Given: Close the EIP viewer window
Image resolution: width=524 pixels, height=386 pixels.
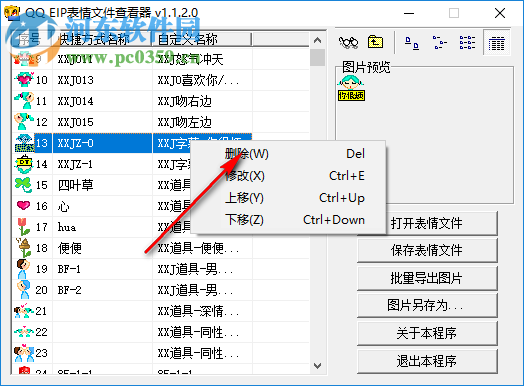Looking at the screenshot, I should 500,13.
